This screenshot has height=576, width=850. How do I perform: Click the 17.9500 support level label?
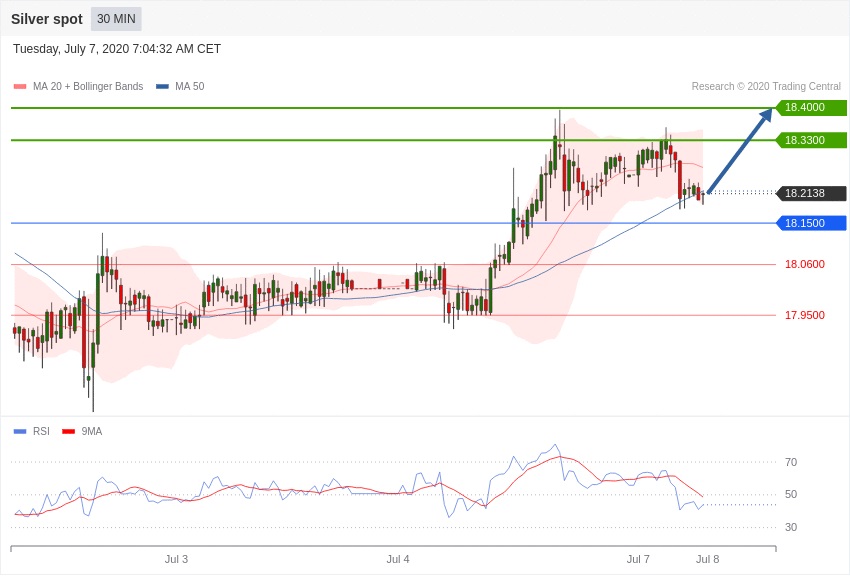click(804, 315)
